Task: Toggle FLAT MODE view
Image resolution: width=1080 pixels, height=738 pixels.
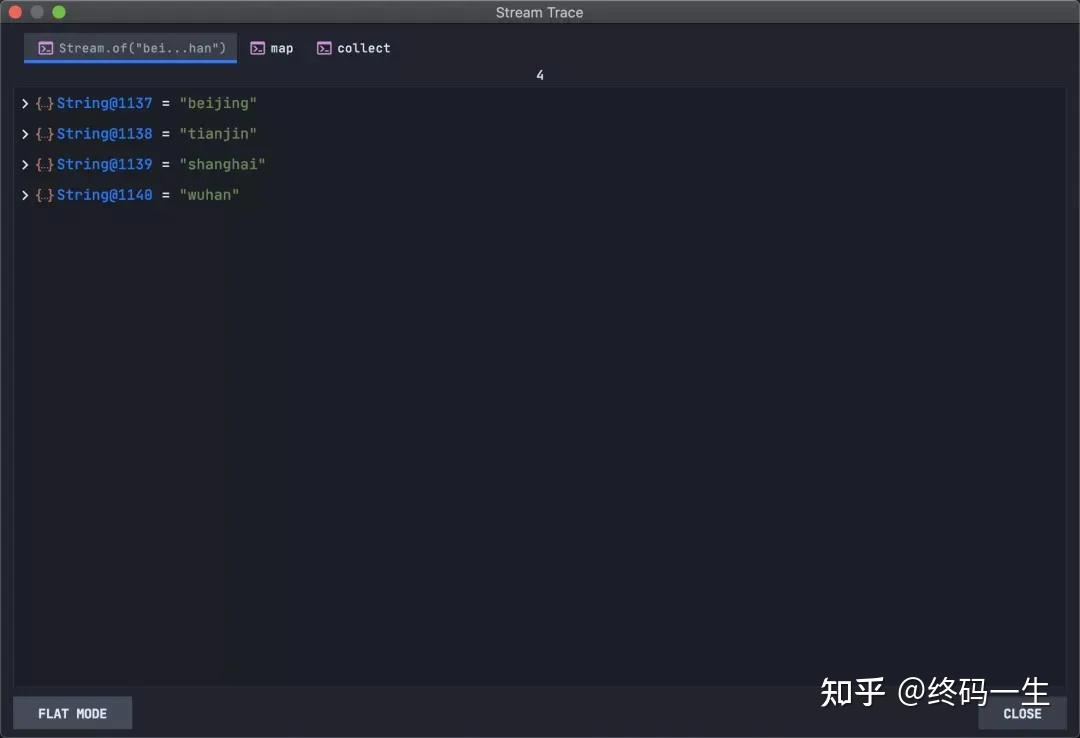Action: click(x=72, y=713)
